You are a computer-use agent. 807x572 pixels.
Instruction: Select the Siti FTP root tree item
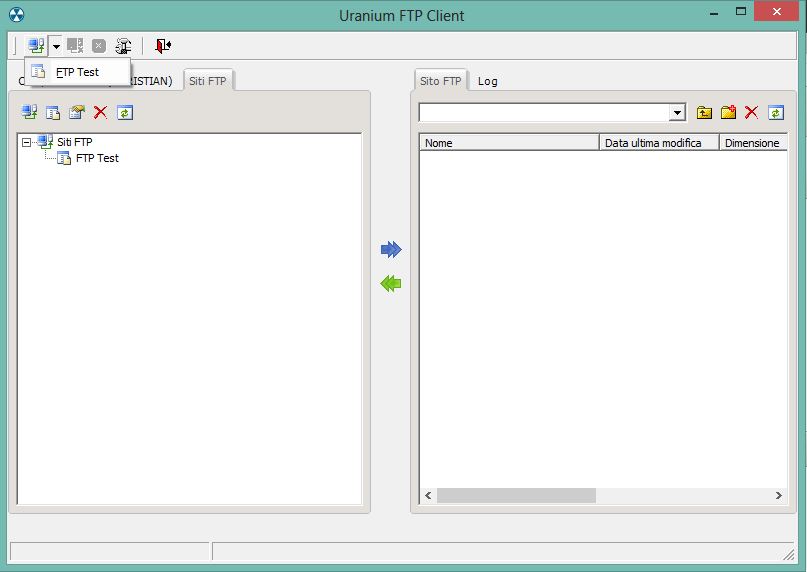[75, 142]
